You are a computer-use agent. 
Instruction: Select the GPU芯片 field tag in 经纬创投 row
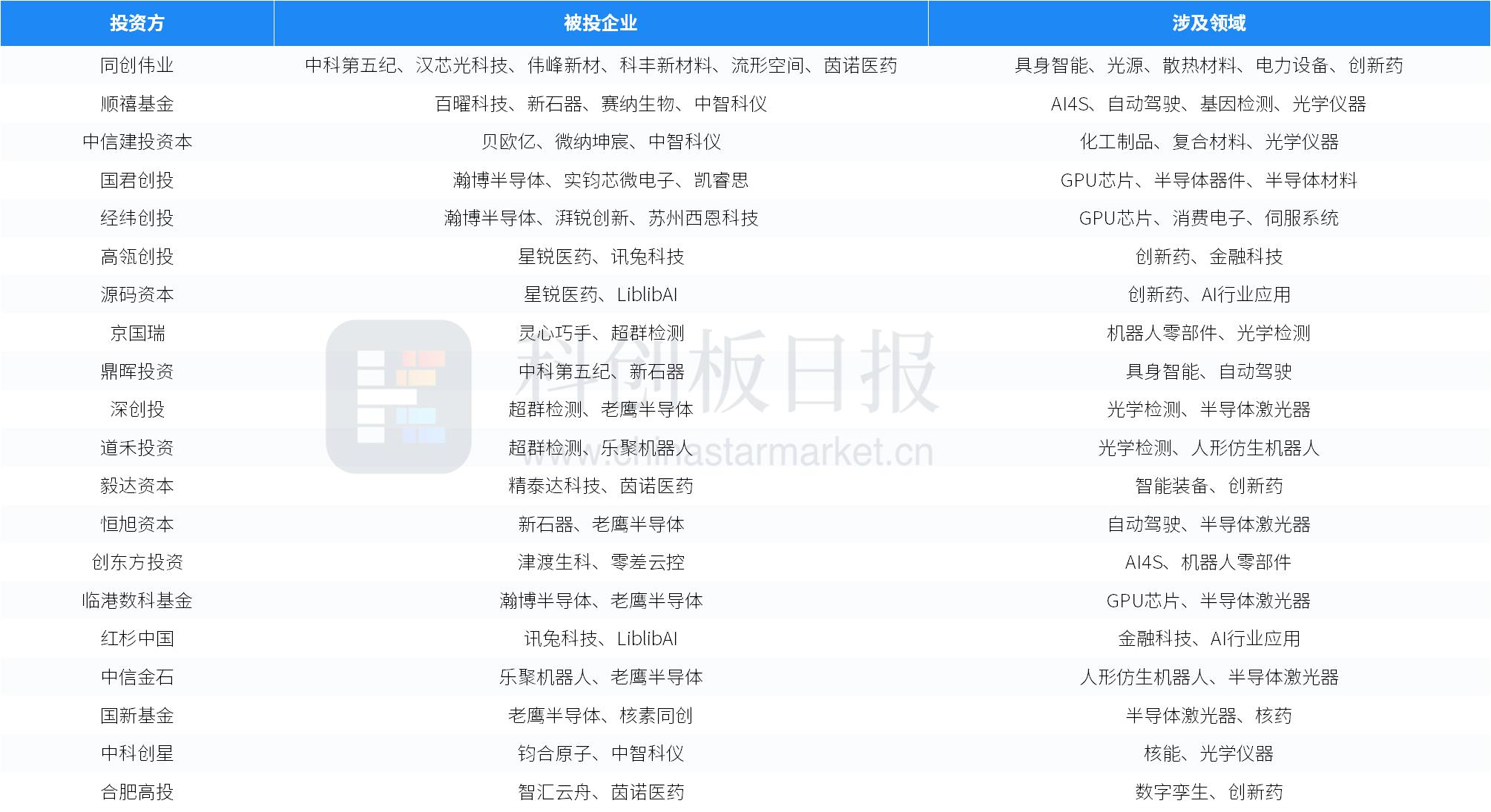(x=1116, y=218)
